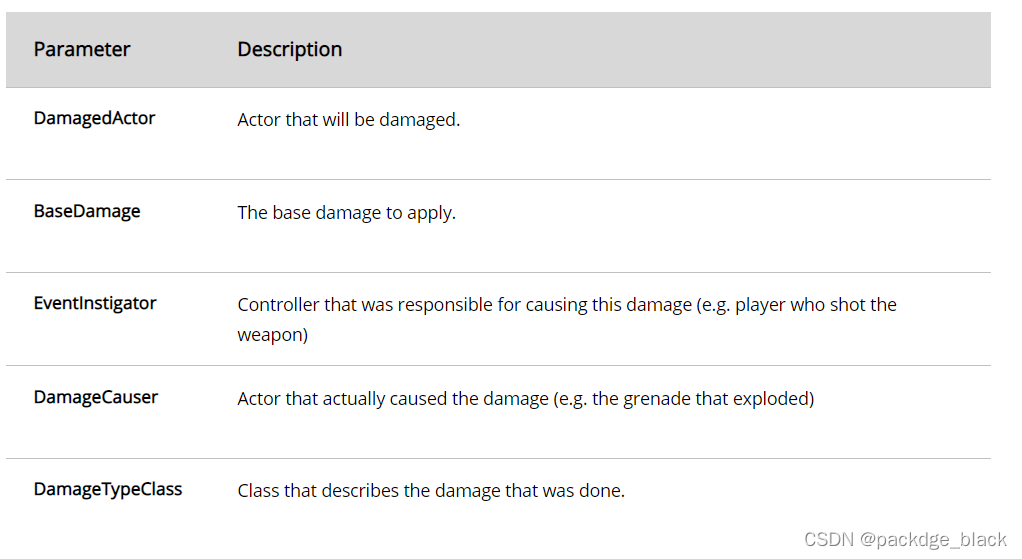Select the EventInstigator parameter name
The image size is (1022, 559).
95,304
